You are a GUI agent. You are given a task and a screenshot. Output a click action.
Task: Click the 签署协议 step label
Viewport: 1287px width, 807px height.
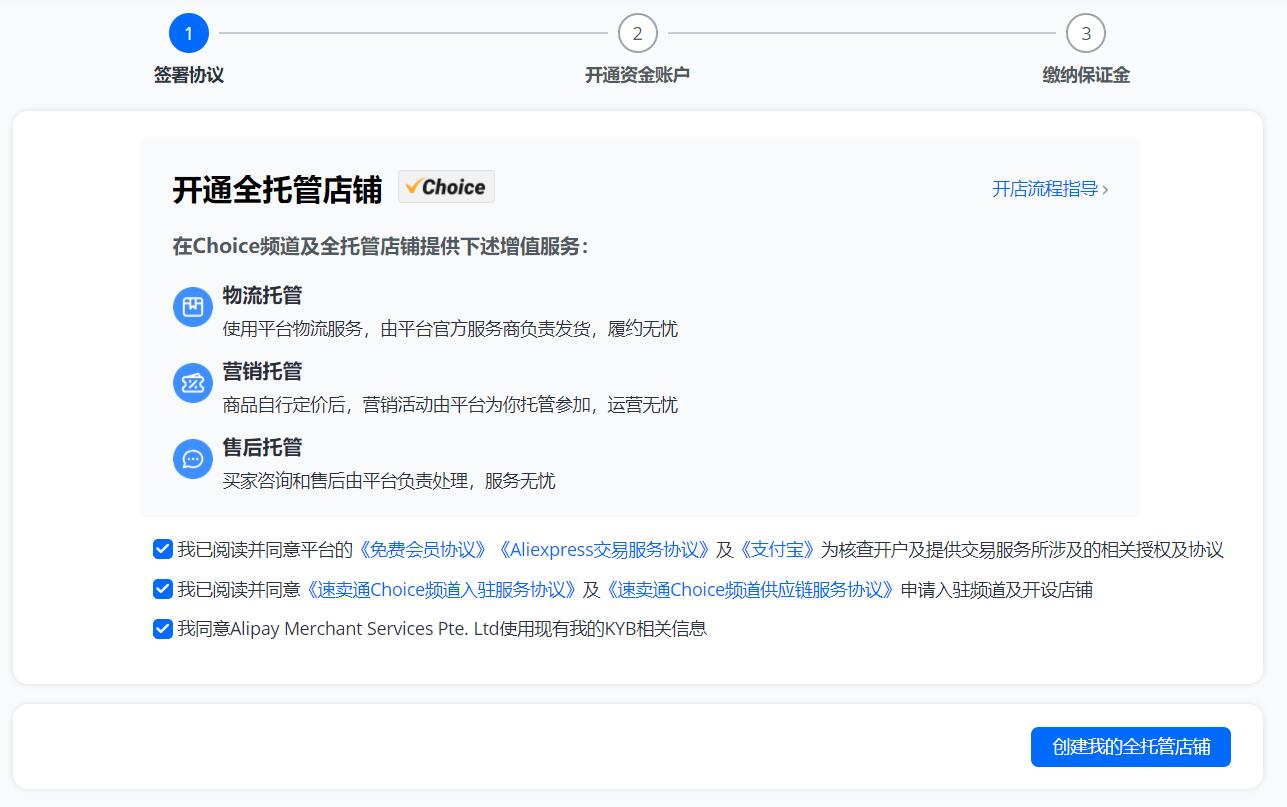pos(187,74)
